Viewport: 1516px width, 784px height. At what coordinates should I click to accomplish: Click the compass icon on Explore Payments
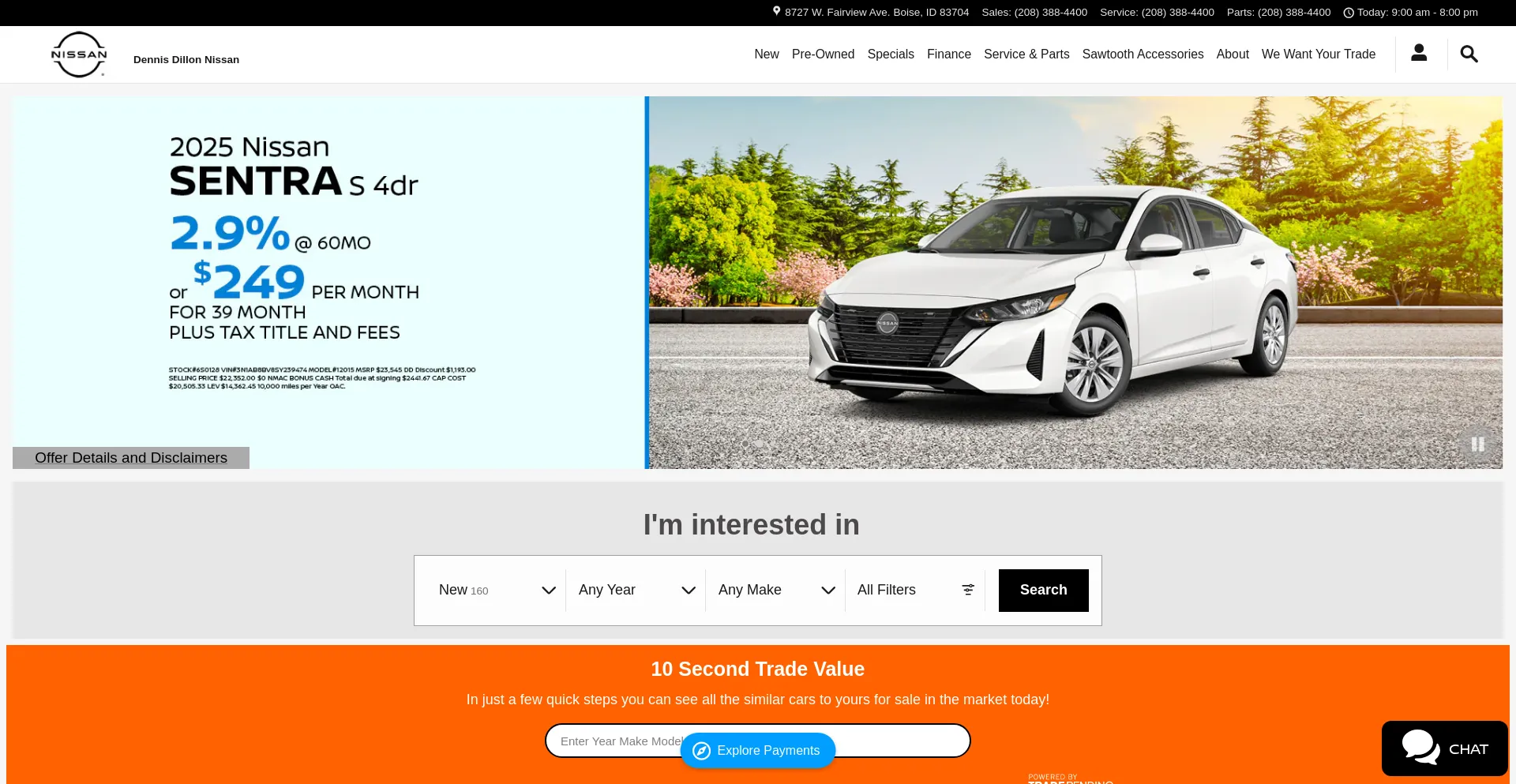(701, 751)
